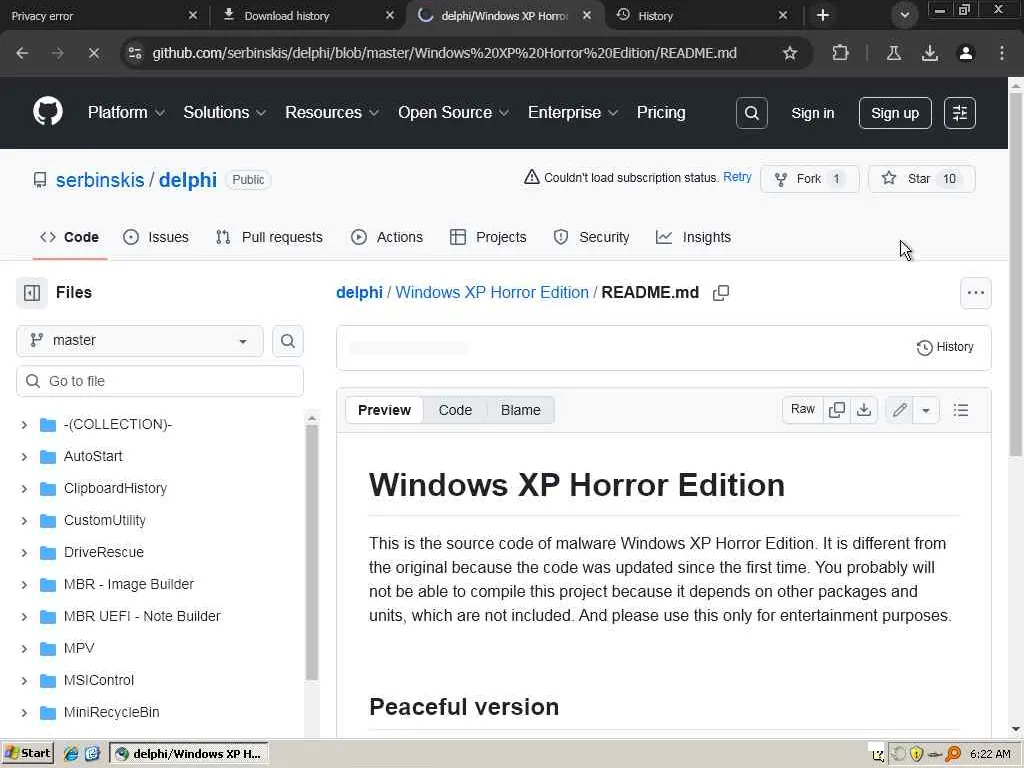
Task: Click the browser address bar URL
Action: pyautogui.click(x=444, y=53)
